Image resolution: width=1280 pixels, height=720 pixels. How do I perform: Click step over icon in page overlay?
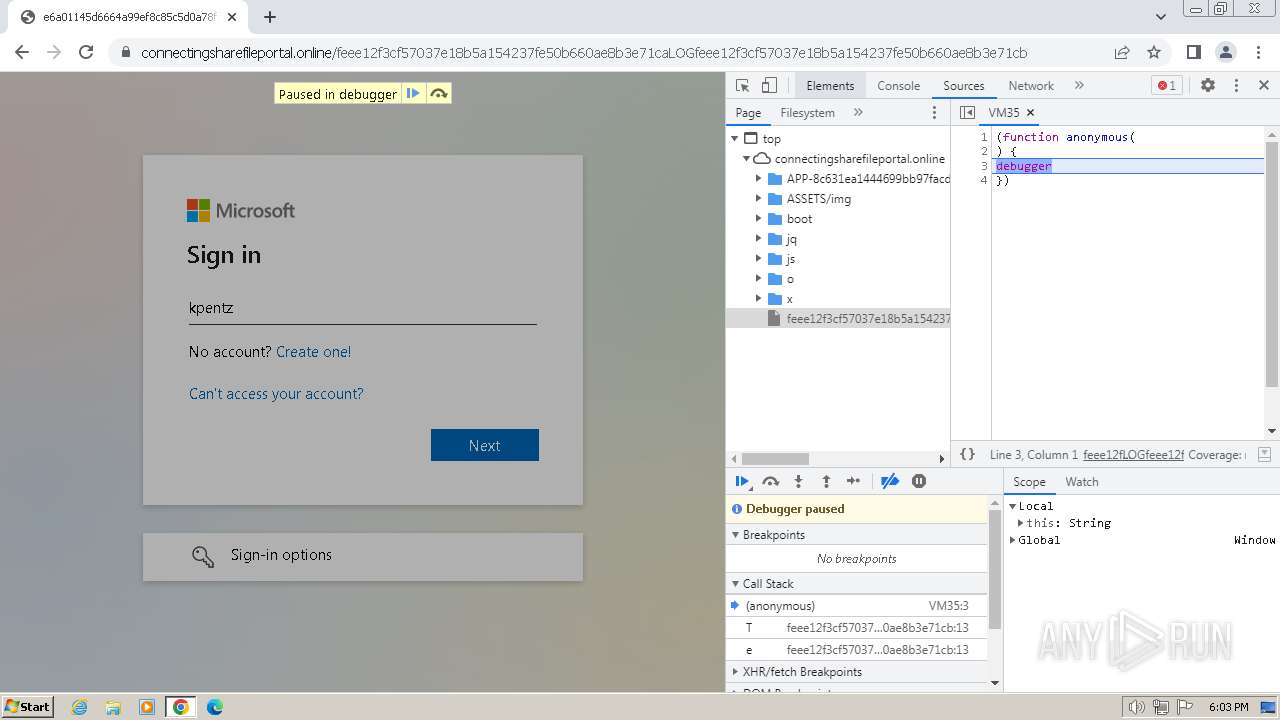coord(438,94)
